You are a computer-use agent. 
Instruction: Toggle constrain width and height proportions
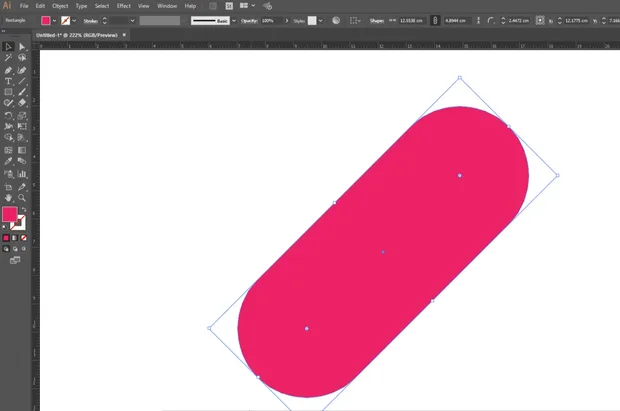click(x=435, y=21)
